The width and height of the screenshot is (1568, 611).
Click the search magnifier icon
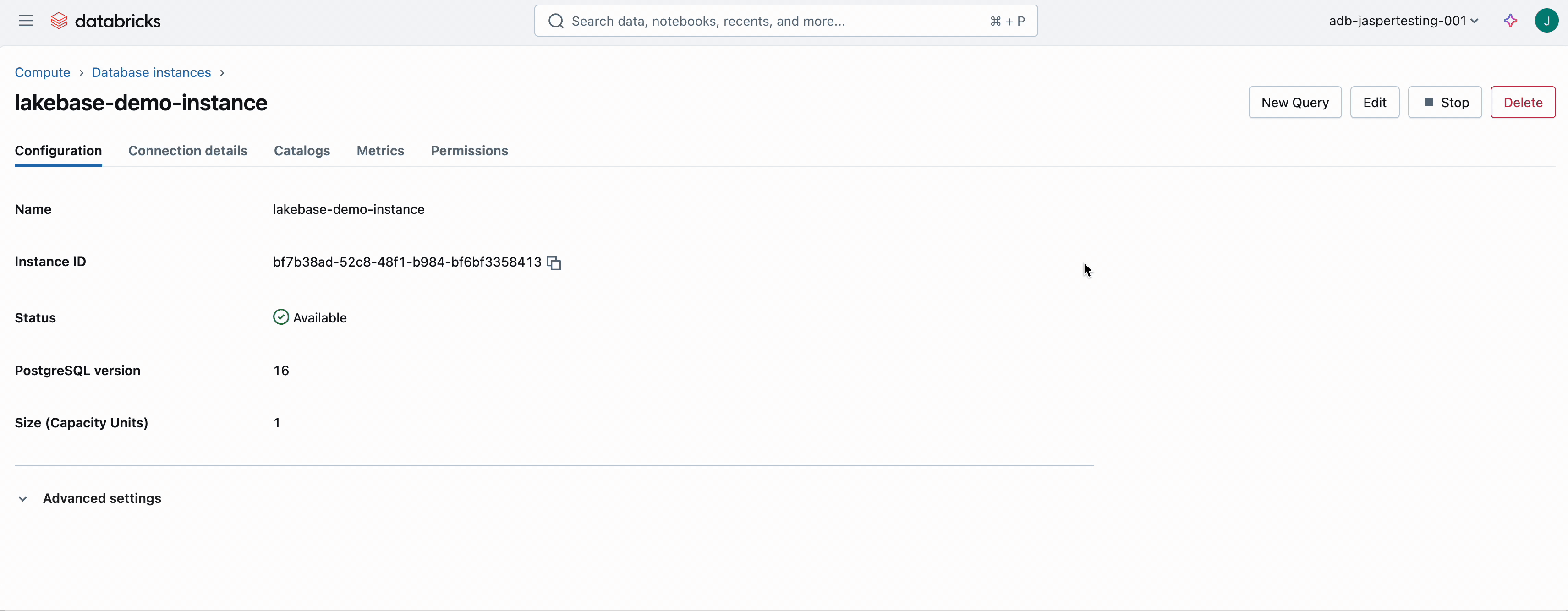pos(555,22)
